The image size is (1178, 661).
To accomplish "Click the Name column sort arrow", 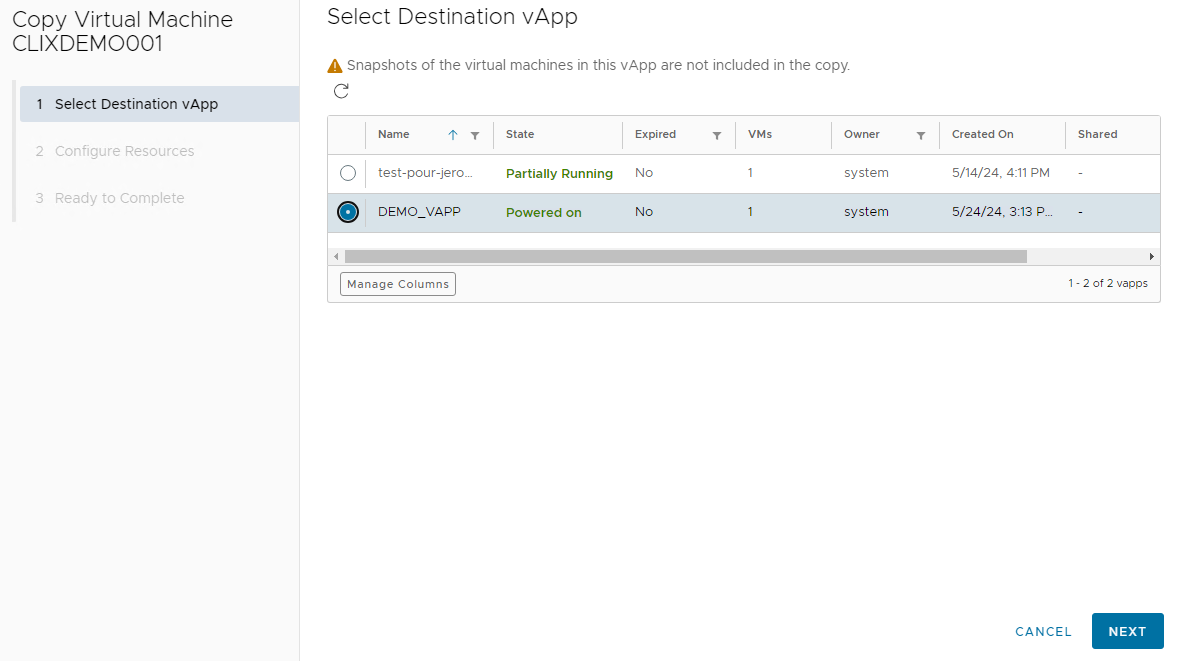I will [x=452, y=135].
